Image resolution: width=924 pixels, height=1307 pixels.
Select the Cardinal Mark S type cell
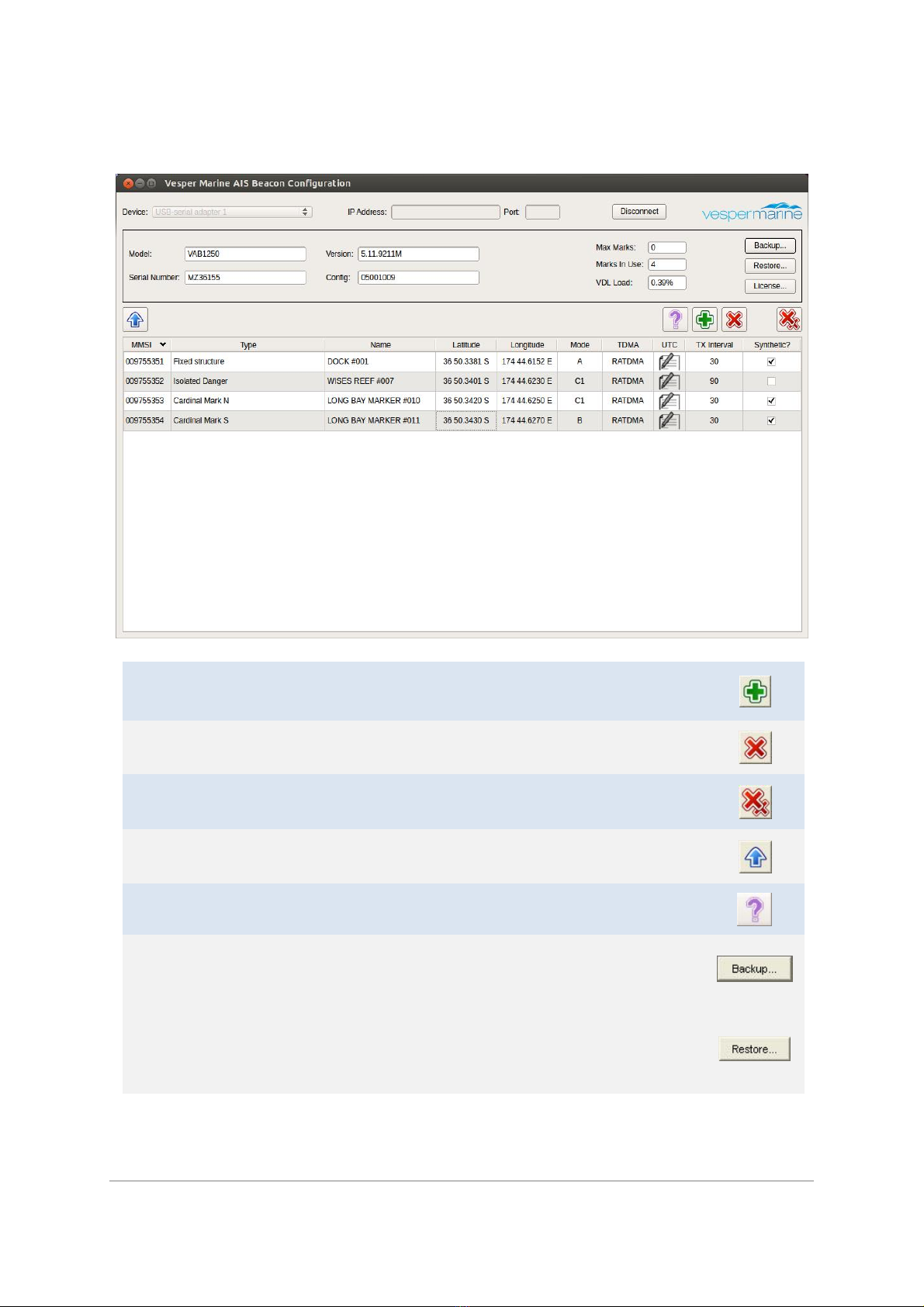[x=247, y=420]
